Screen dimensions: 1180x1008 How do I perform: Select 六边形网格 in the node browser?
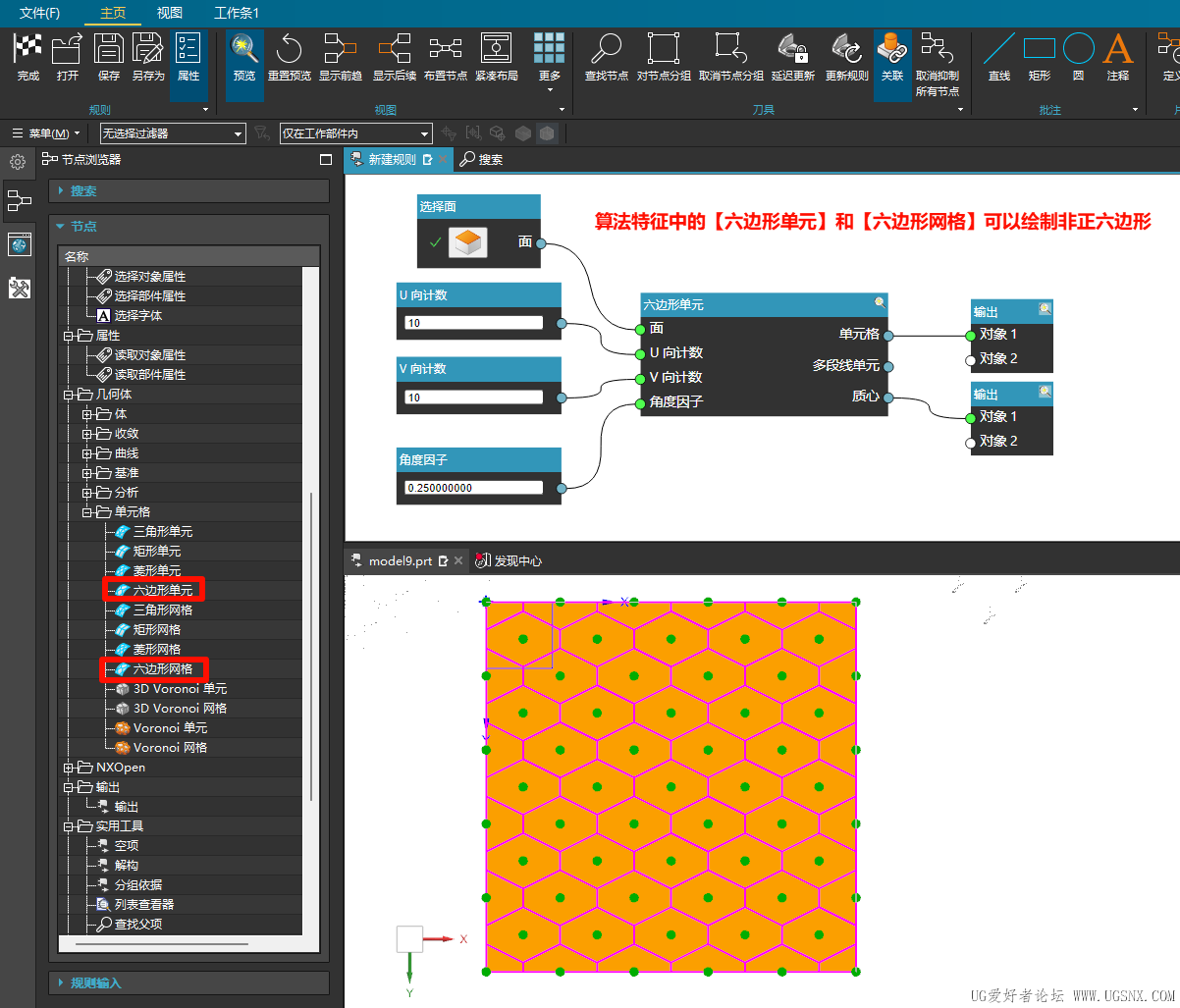[160, 668]
